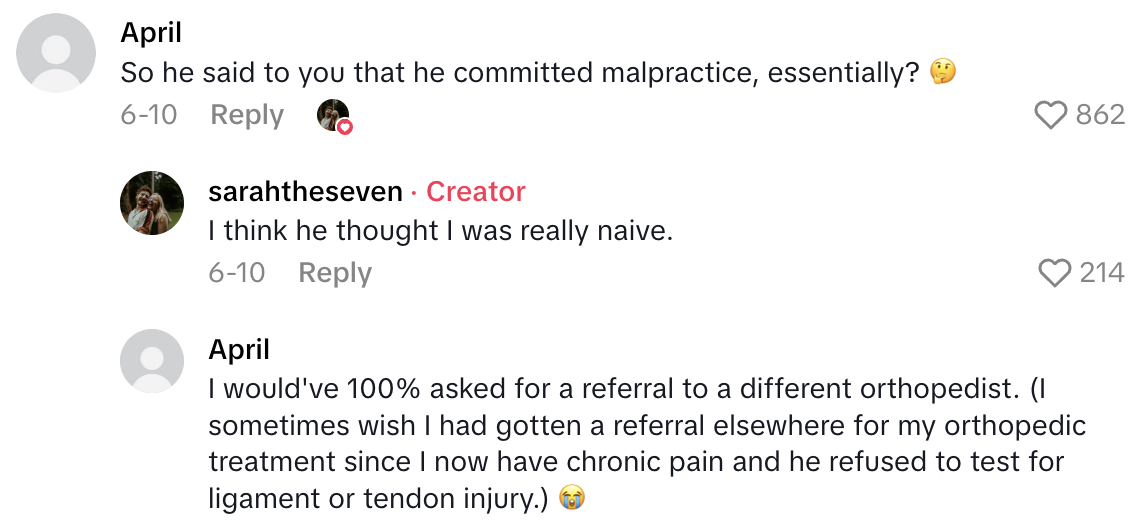Reply to sarahtheseven's naive comment
The width and height of the screenshot is (1142, 522).
click(x=335, y=272)
